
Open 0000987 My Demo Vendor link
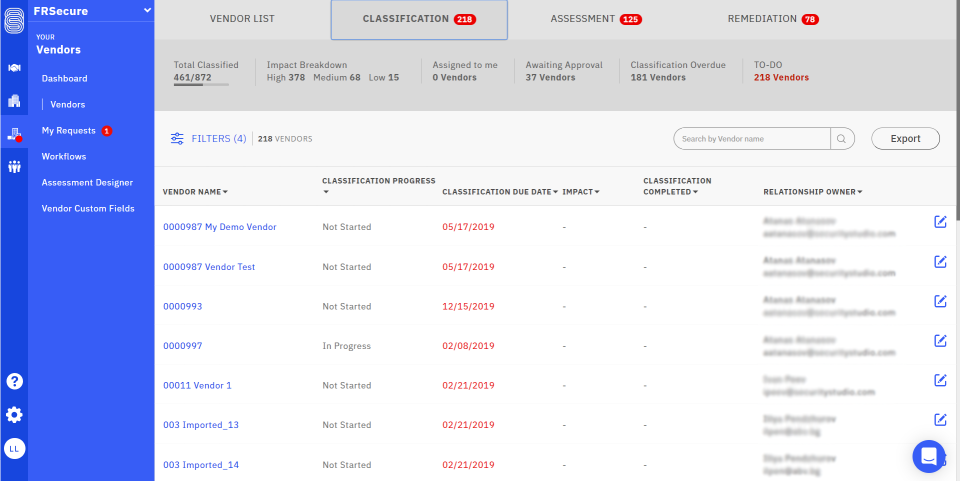pyautogui.click(x=220, y=227)
